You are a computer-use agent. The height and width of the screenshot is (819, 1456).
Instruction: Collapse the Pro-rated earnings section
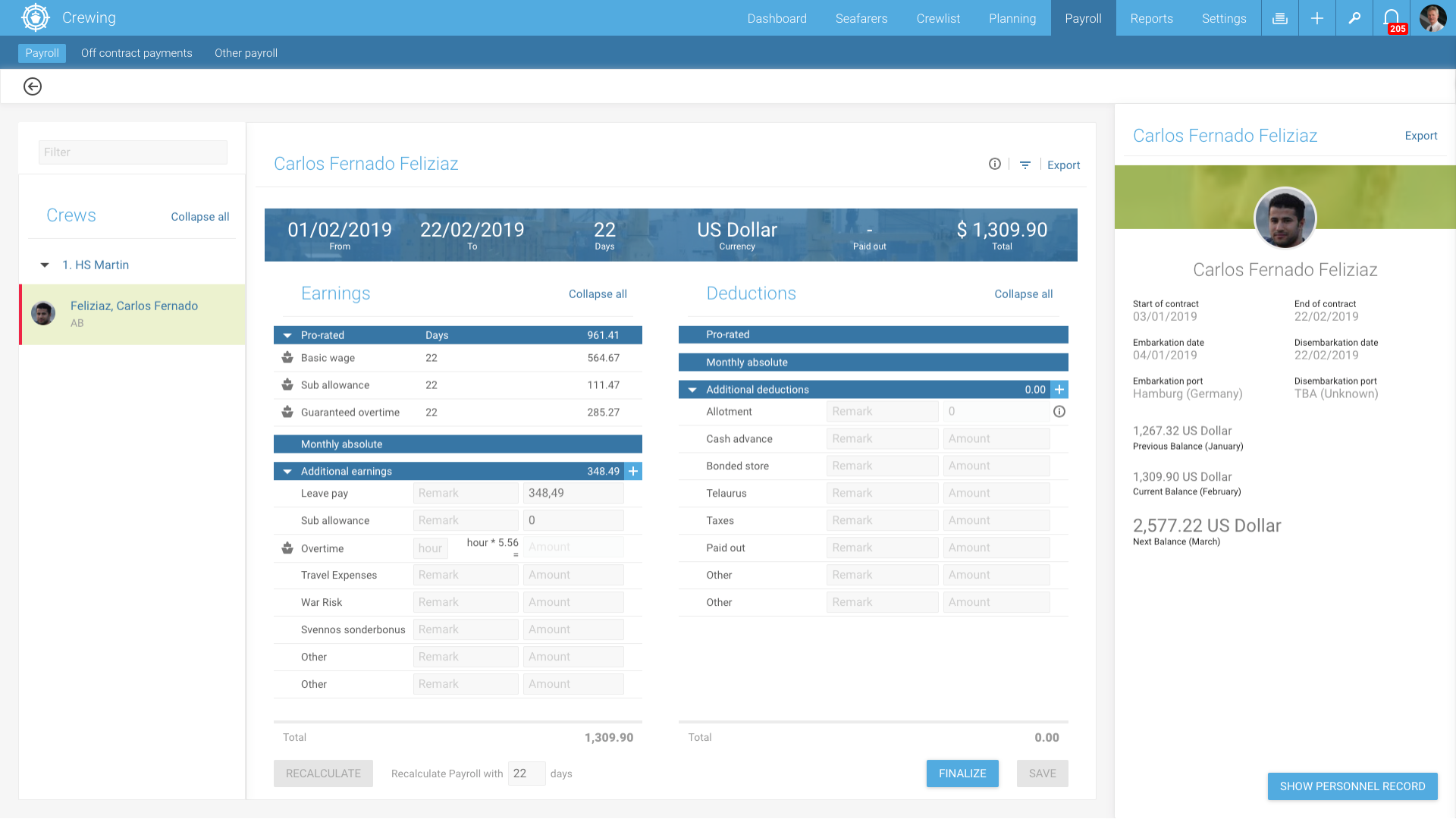tap(287, 335)
